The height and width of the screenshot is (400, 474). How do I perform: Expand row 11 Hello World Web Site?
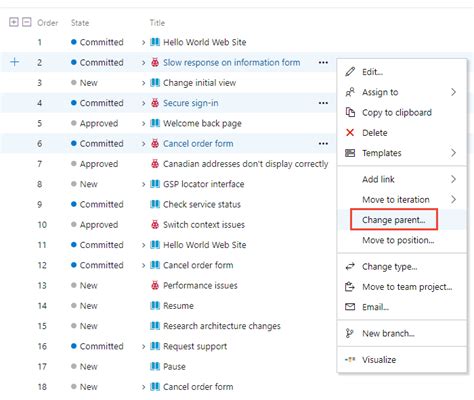143,245
